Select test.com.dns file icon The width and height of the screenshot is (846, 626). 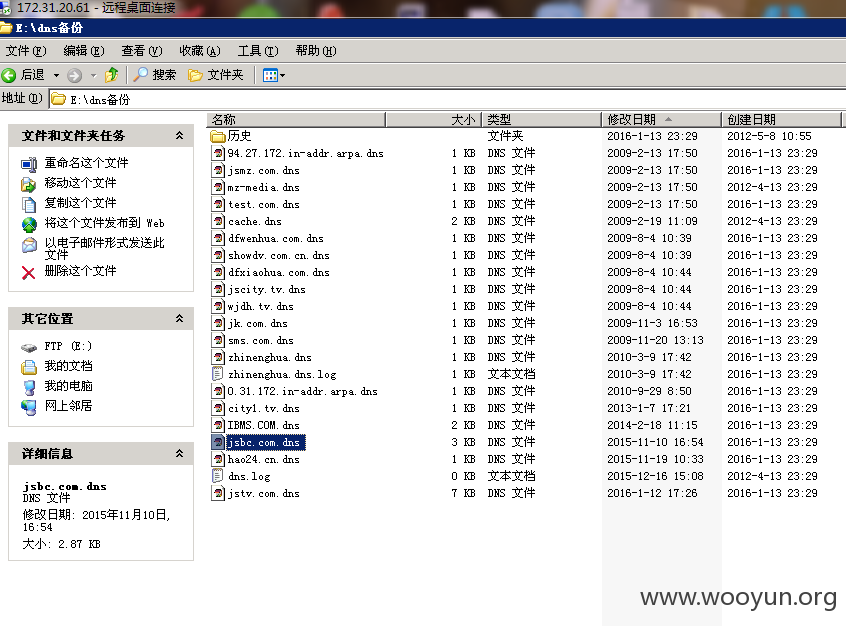coord(218,204)
